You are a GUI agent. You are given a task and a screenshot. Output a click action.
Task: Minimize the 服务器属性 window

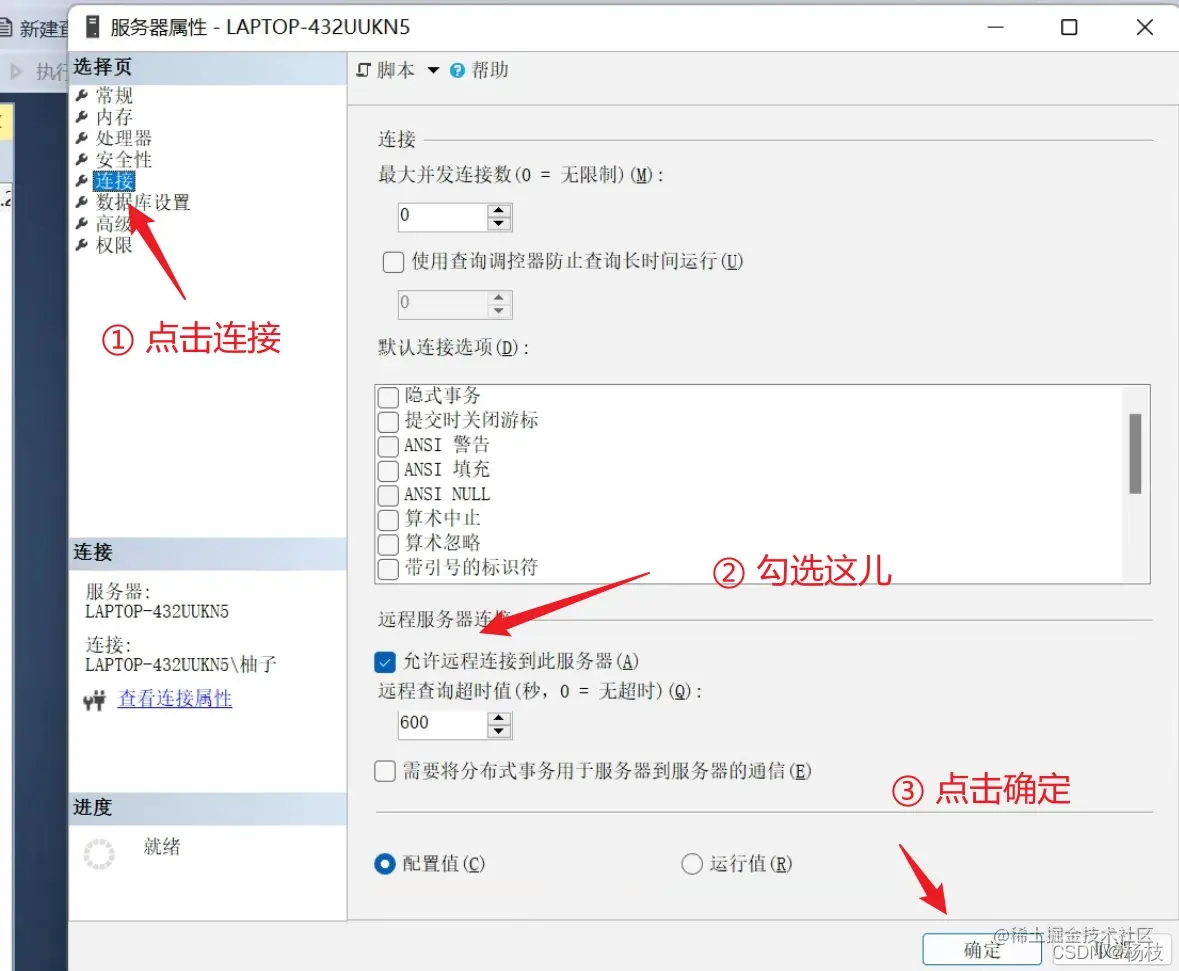pos(996,27)
